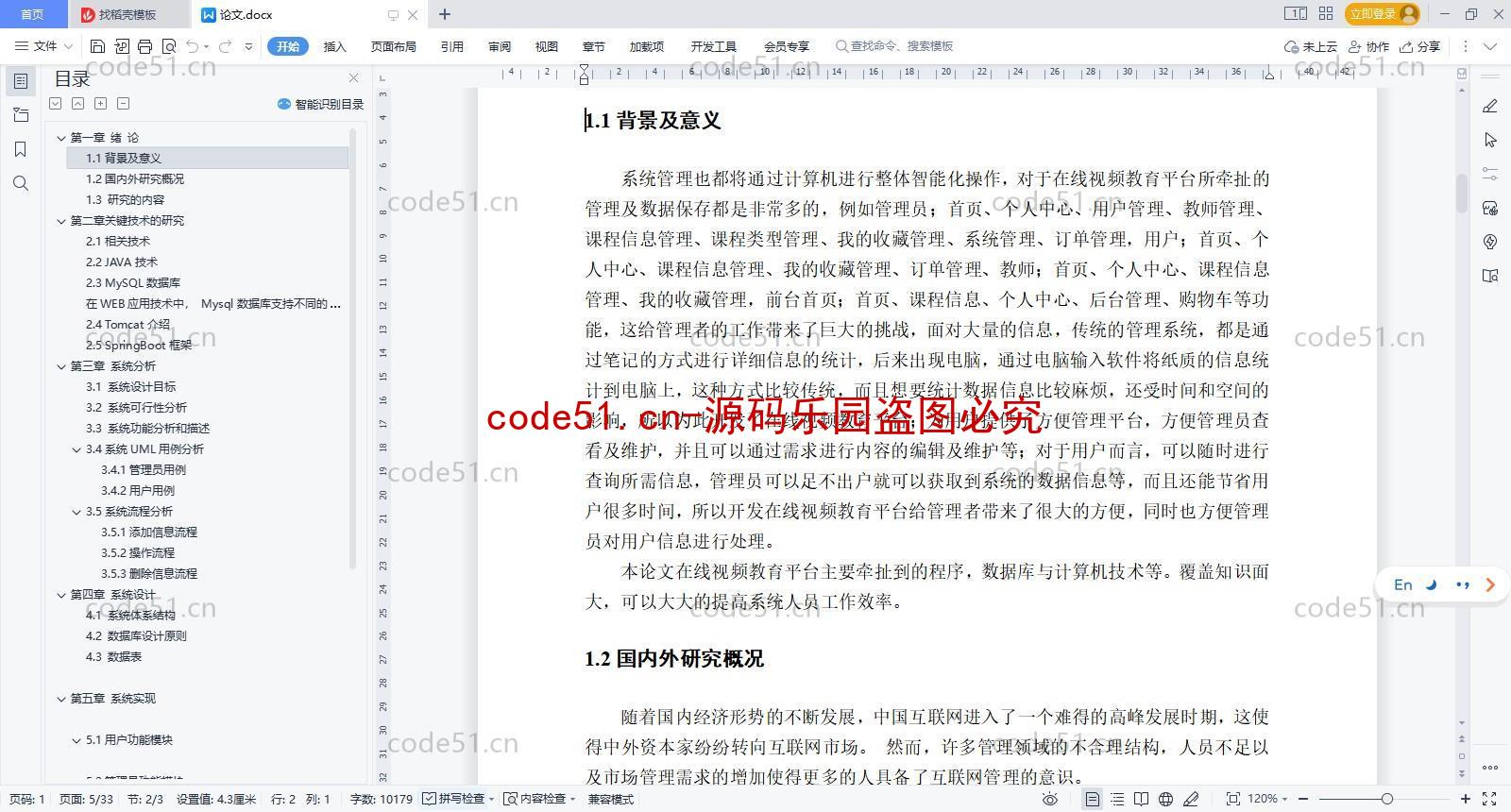1511x812 pixels.
Task: Toggle IME moon icon in floating bar
Action: [1432, 584]
